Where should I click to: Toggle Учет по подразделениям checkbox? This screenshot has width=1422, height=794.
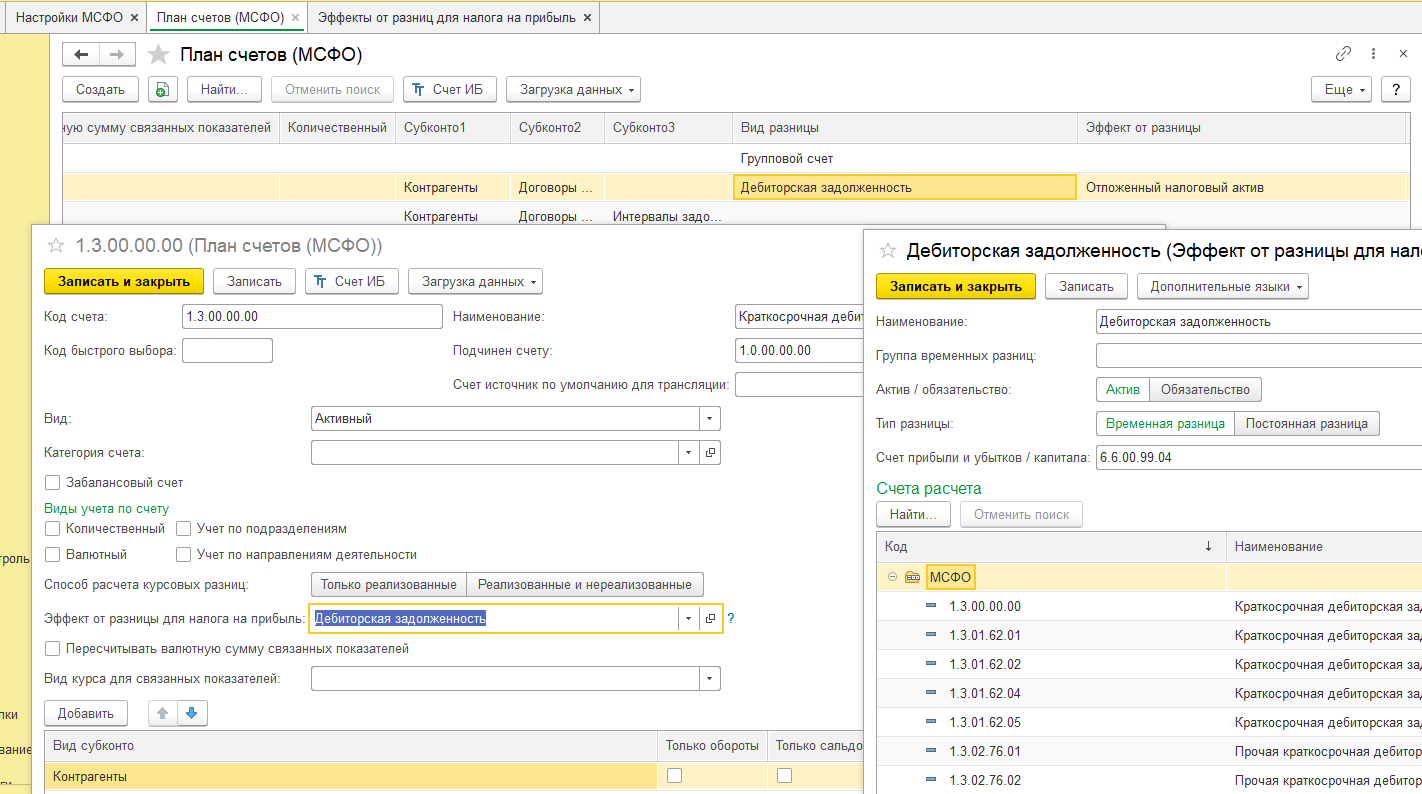pos(184,528)
